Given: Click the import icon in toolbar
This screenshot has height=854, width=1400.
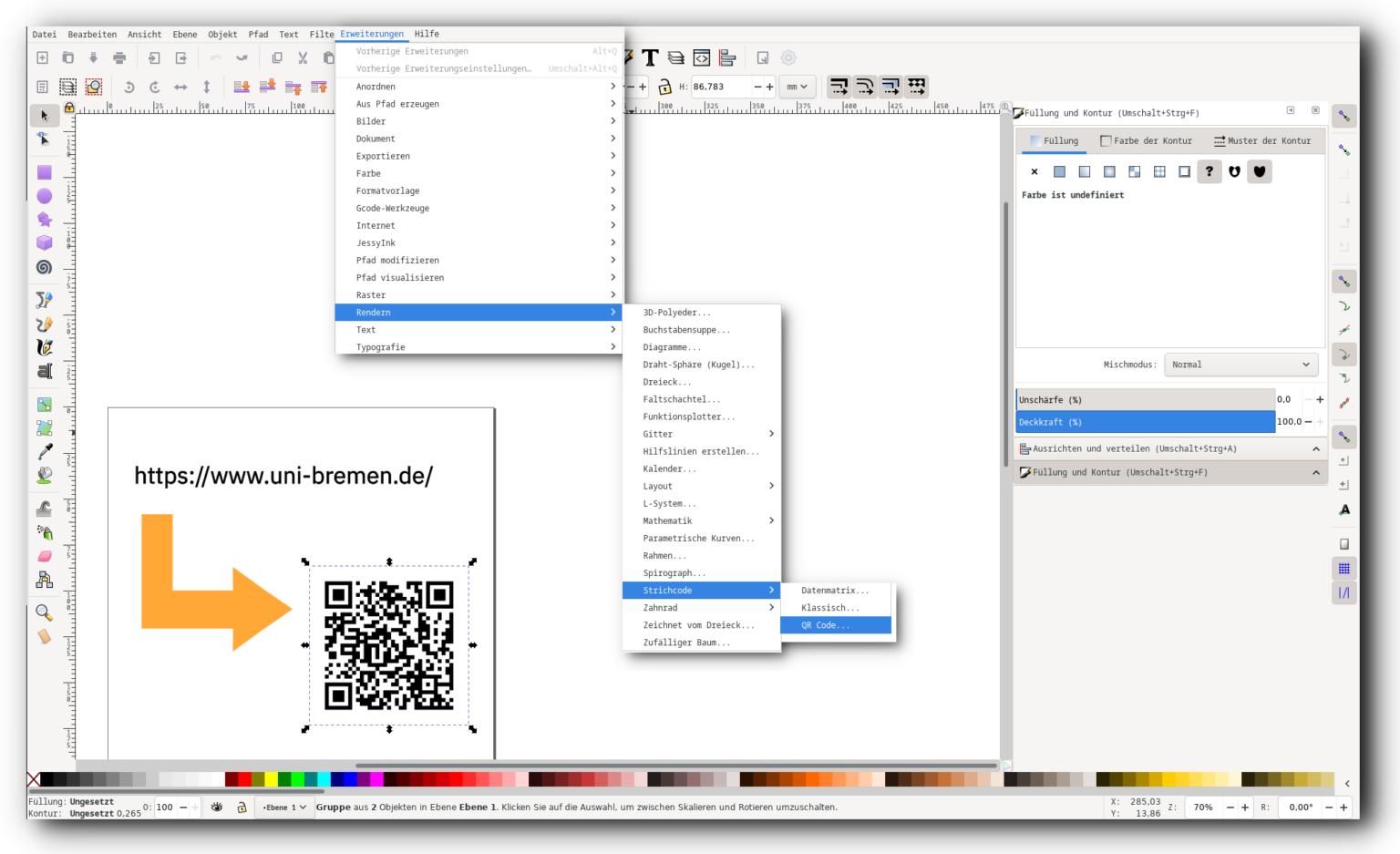Looking at the screenshot, I should [154, 57].
